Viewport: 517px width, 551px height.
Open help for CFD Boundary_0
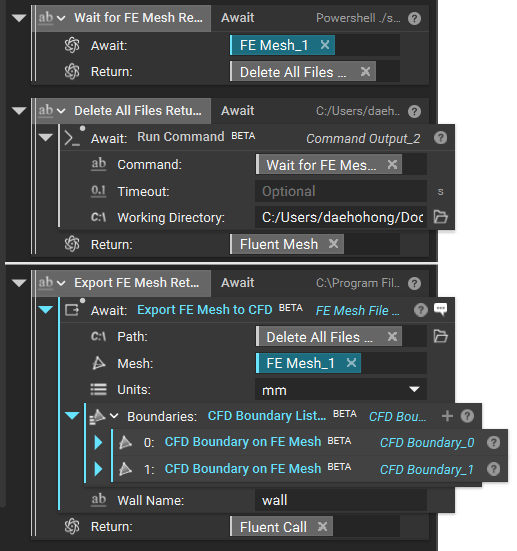tap(493, 442)
